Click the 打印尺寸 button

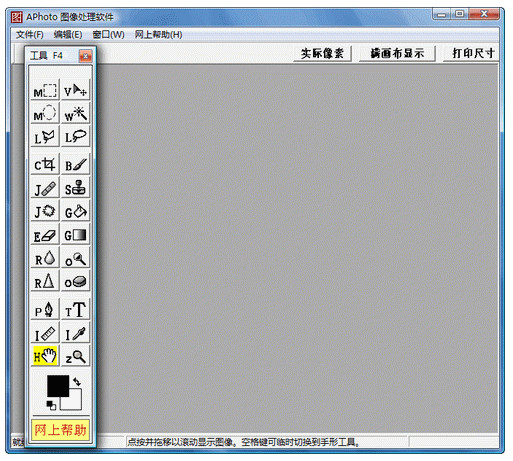pyautogui.click(x=472, y=53)
